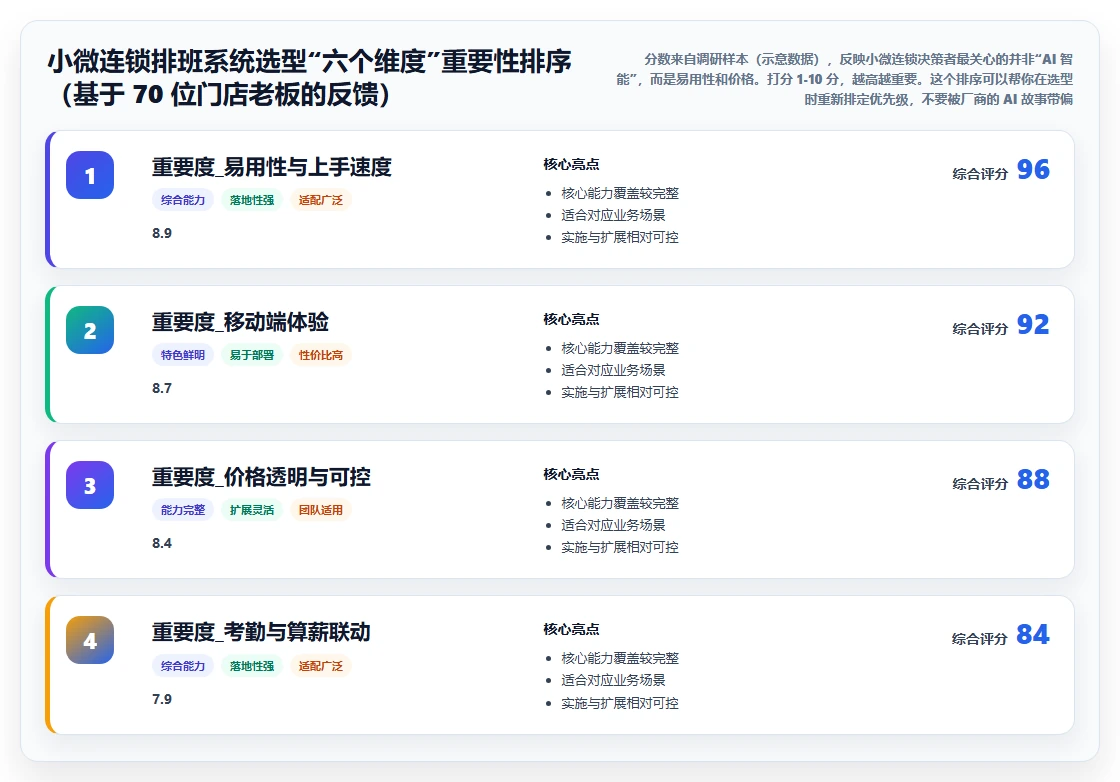1120x782 pixels.
Task: Click the 8.9 score value
Action: [161, 234]
